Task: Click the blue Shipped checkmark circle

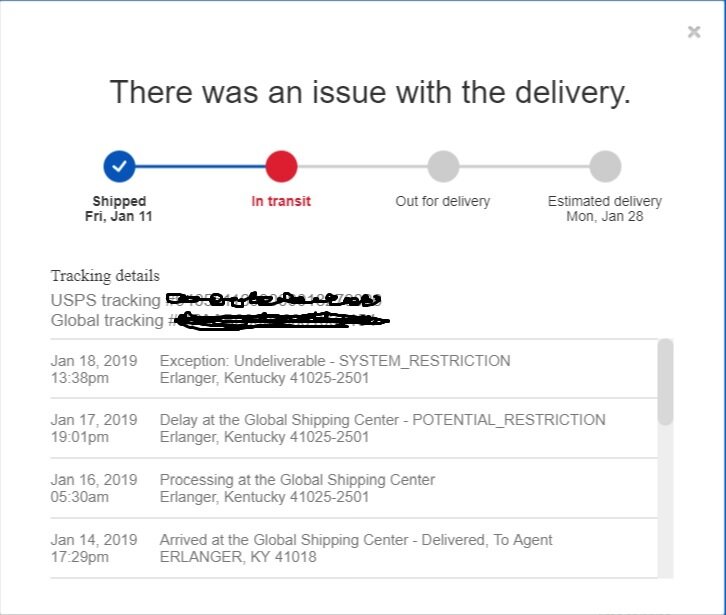Action: point(119,166)
